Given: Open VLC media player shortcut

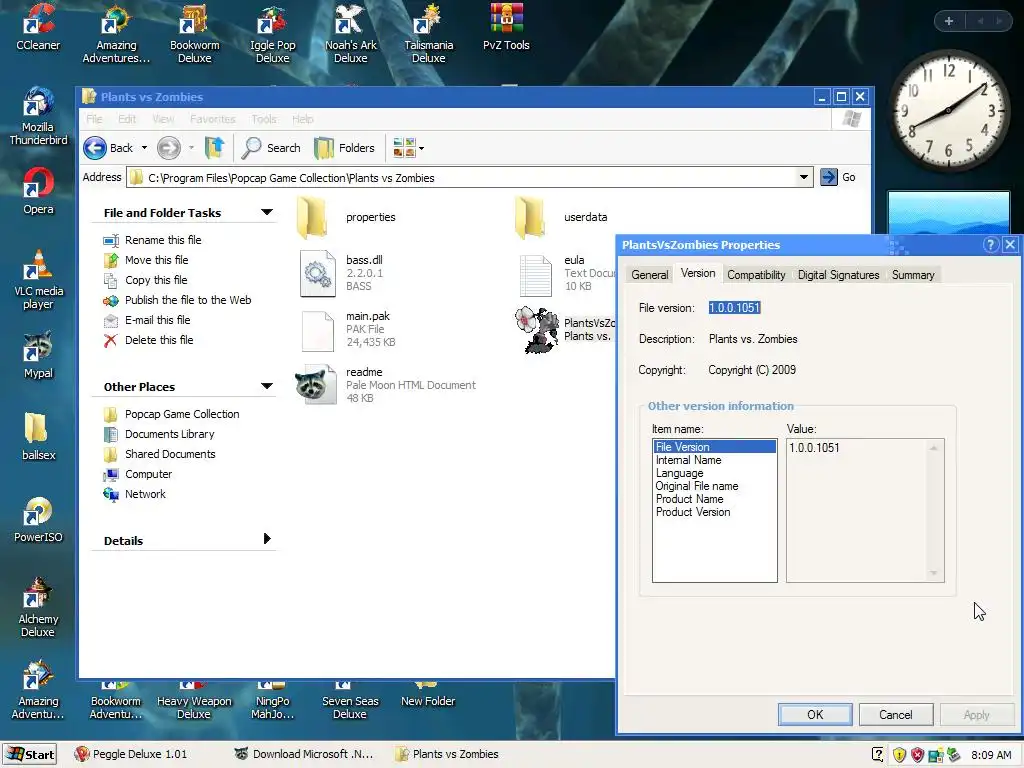Looking at the screenshot, I should pyautogui.click(x=38, y=280).
